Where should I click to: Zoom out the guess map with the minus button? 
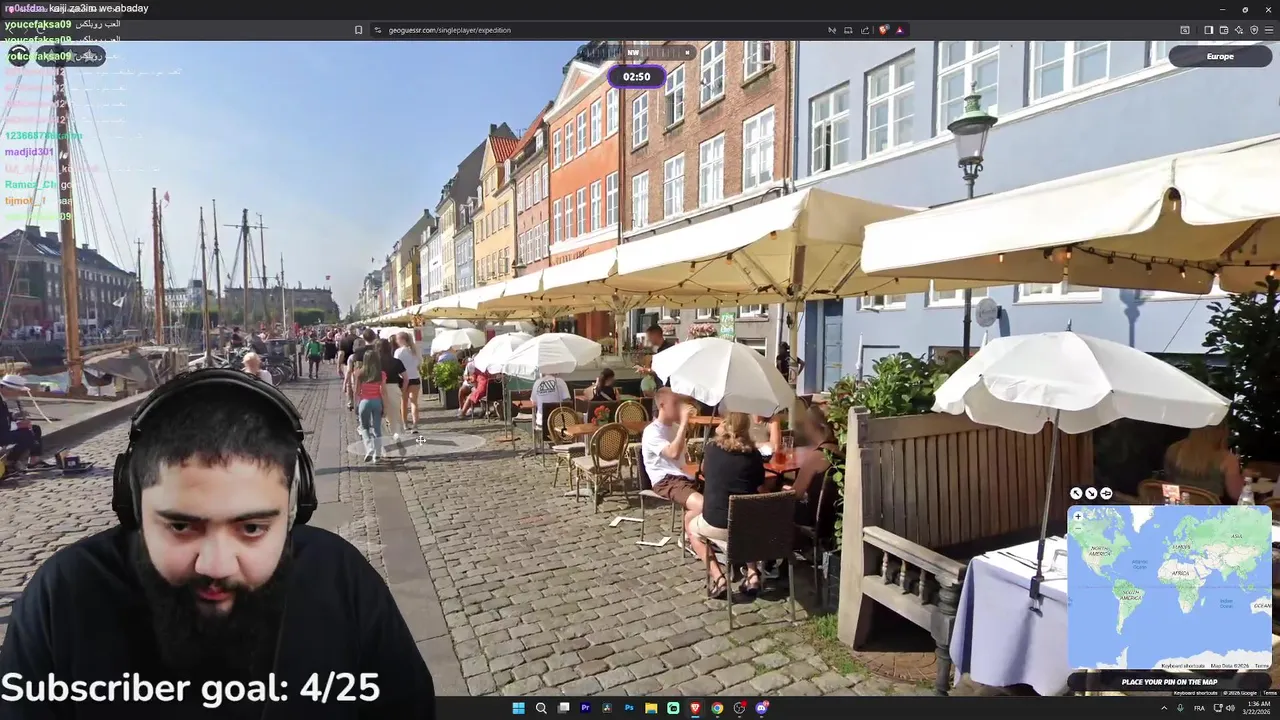click(x=1078, y=528)
